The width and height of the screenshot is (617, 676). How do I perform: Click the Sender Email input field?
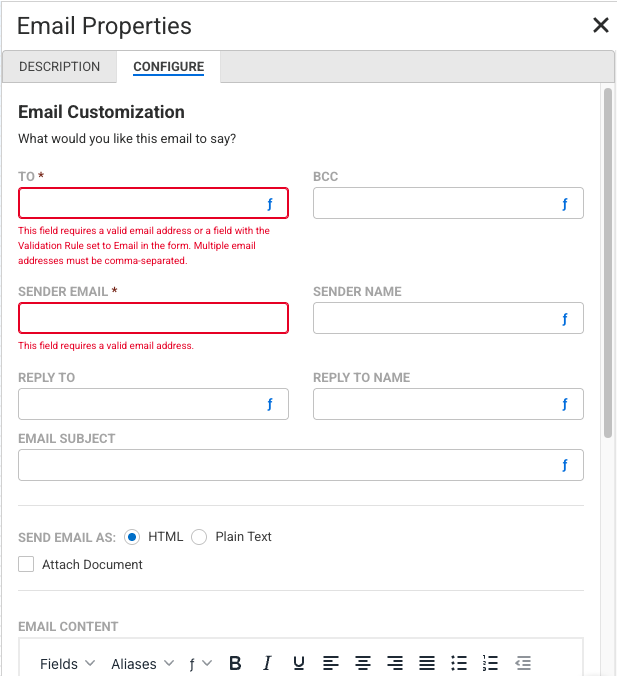[153, 318]
